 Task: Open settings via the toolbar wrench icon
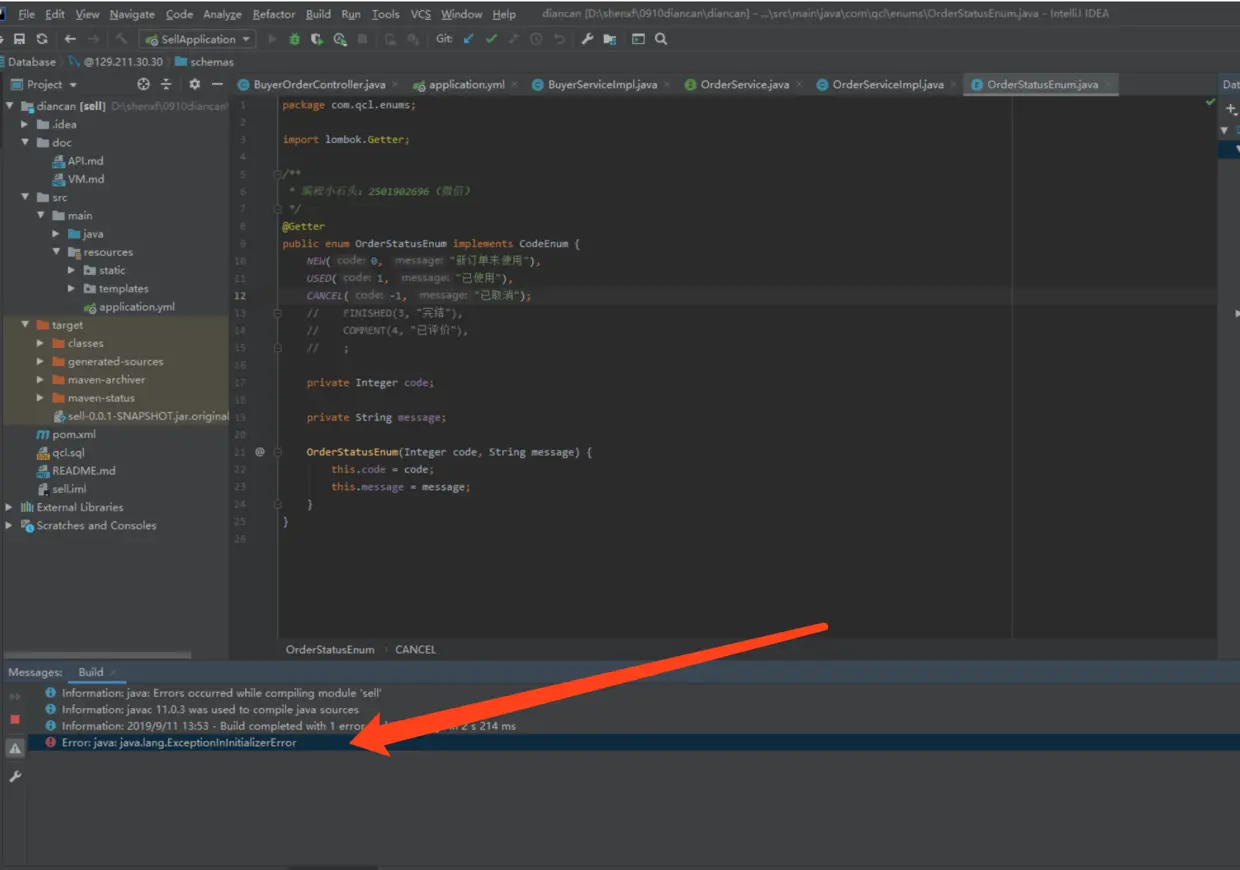click(x=587, y=39)
